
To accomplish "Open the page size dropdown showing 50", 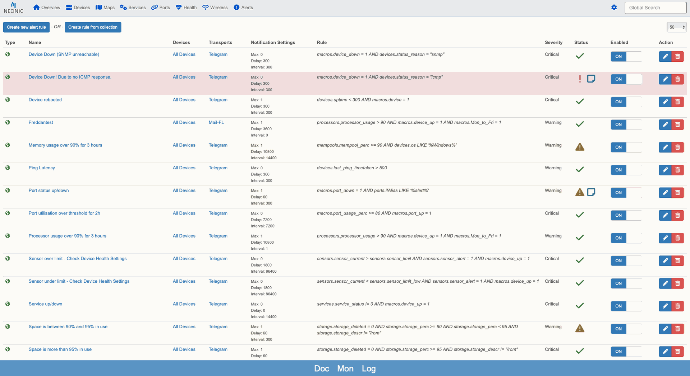I will click(677, 27).
